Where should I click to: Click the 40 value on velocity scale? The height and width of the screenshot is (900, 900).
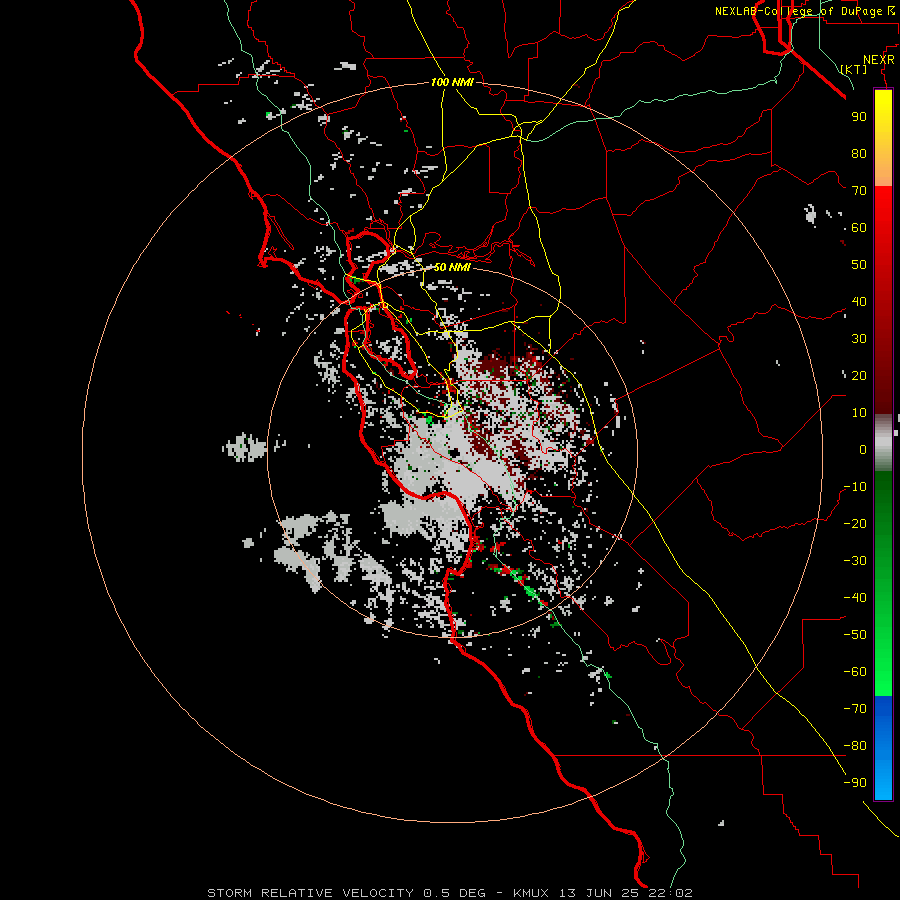(x=859, y=302)
